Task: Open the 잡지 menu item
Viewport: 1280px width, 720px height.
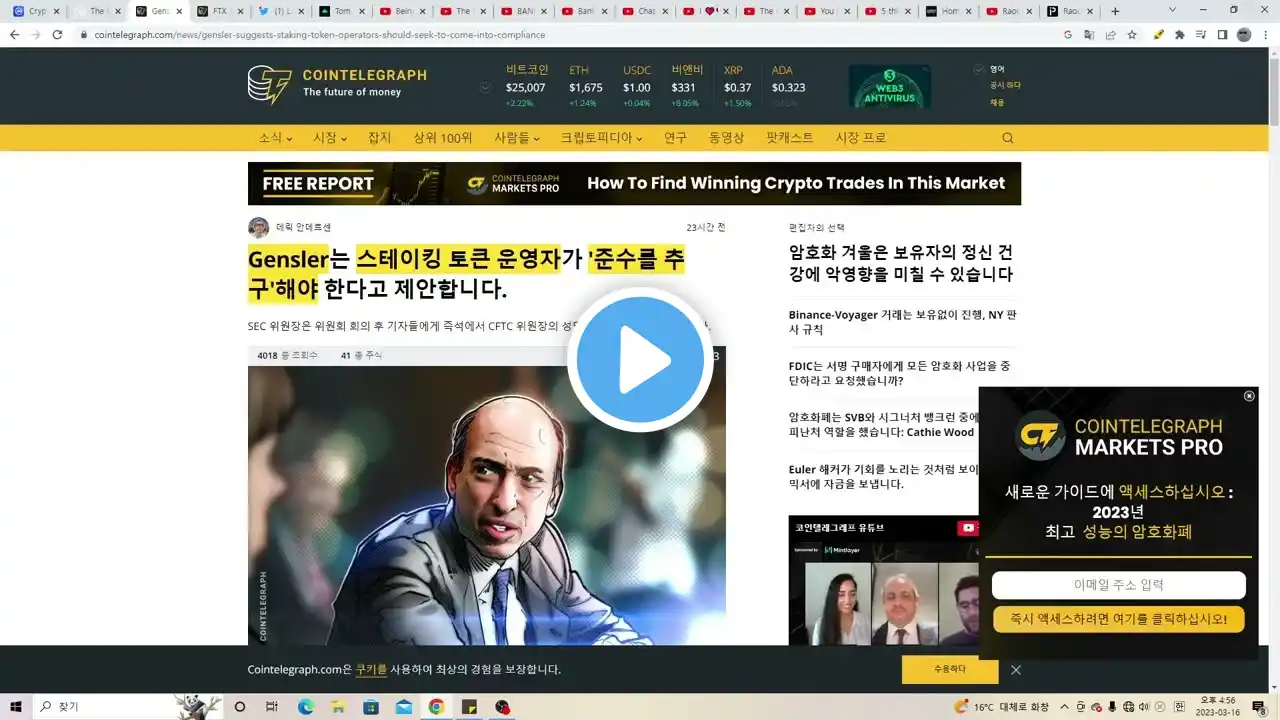Action: [x=379, y=138]
